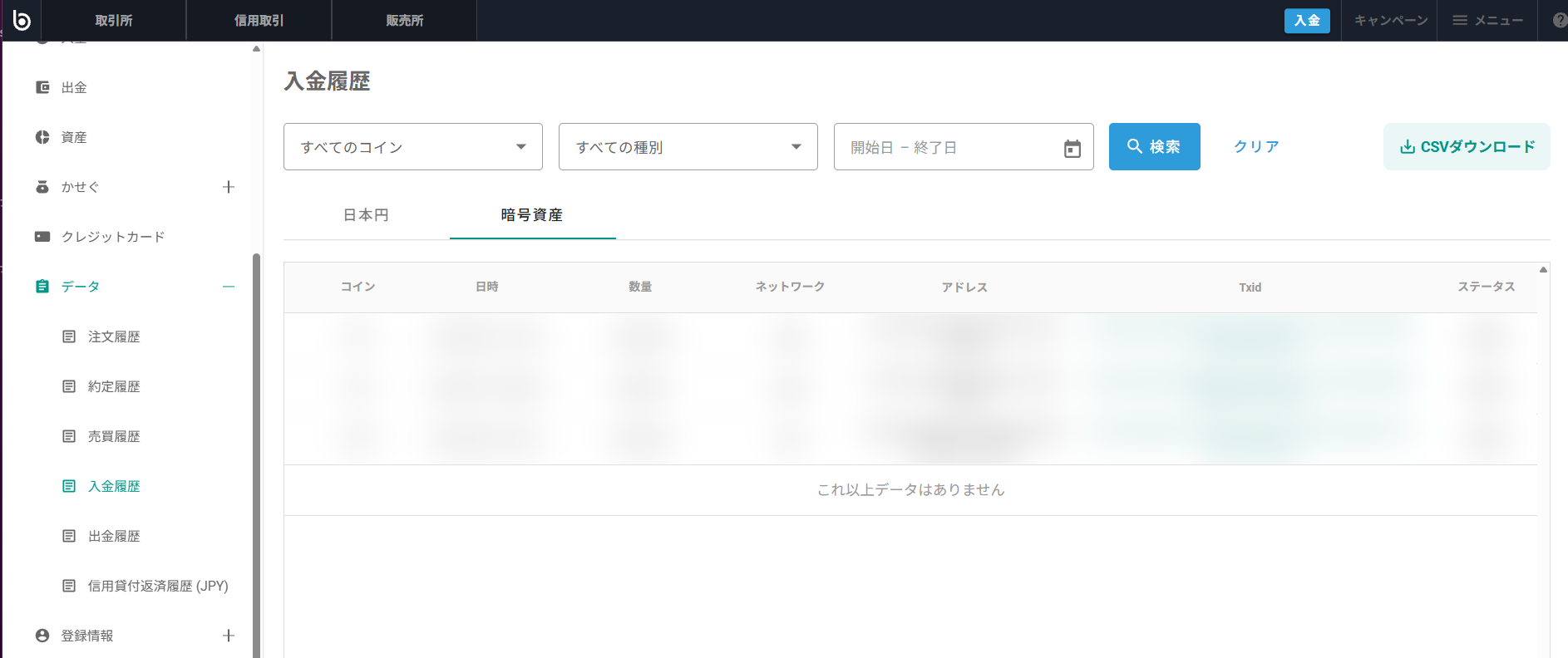Go to 取引所 in top navigation
This screenshot has width=1568, height=658.
point(114,20)
